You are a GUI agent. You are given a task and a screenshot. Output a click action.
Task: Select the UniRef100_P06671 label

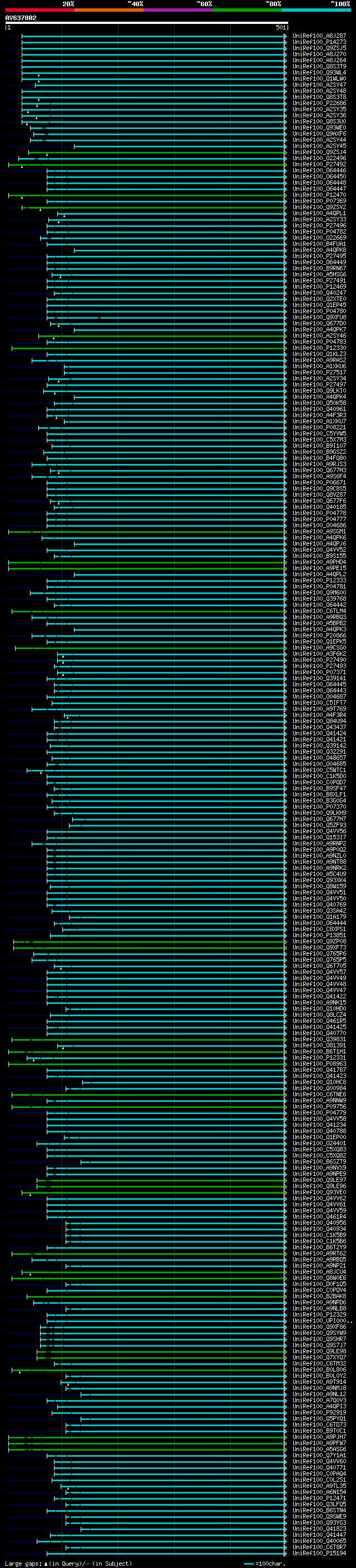(x=319, y=482)
